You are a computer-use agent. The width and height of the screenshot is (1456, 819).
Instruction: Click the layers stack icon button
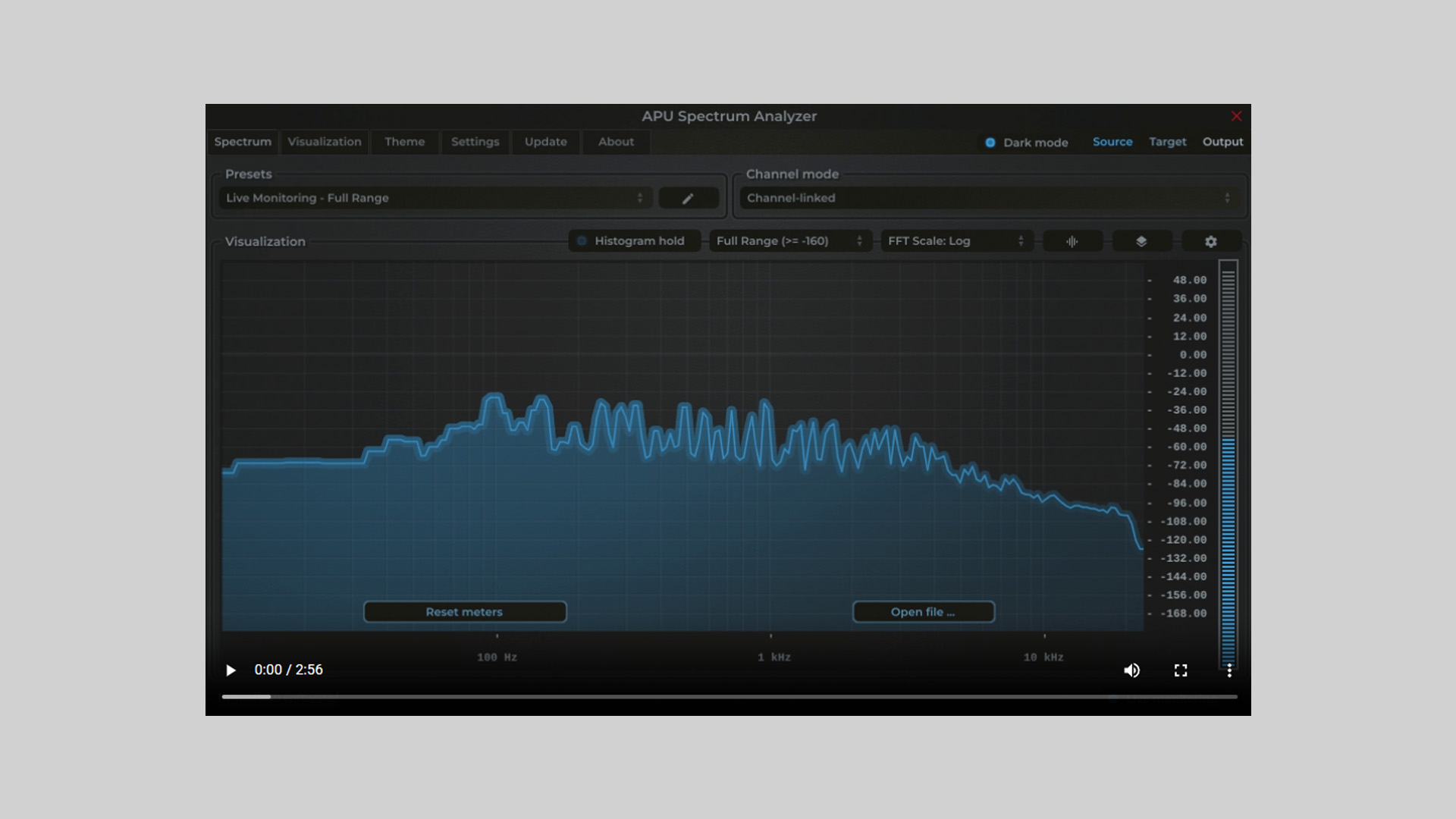click(x=1141, y=241)
